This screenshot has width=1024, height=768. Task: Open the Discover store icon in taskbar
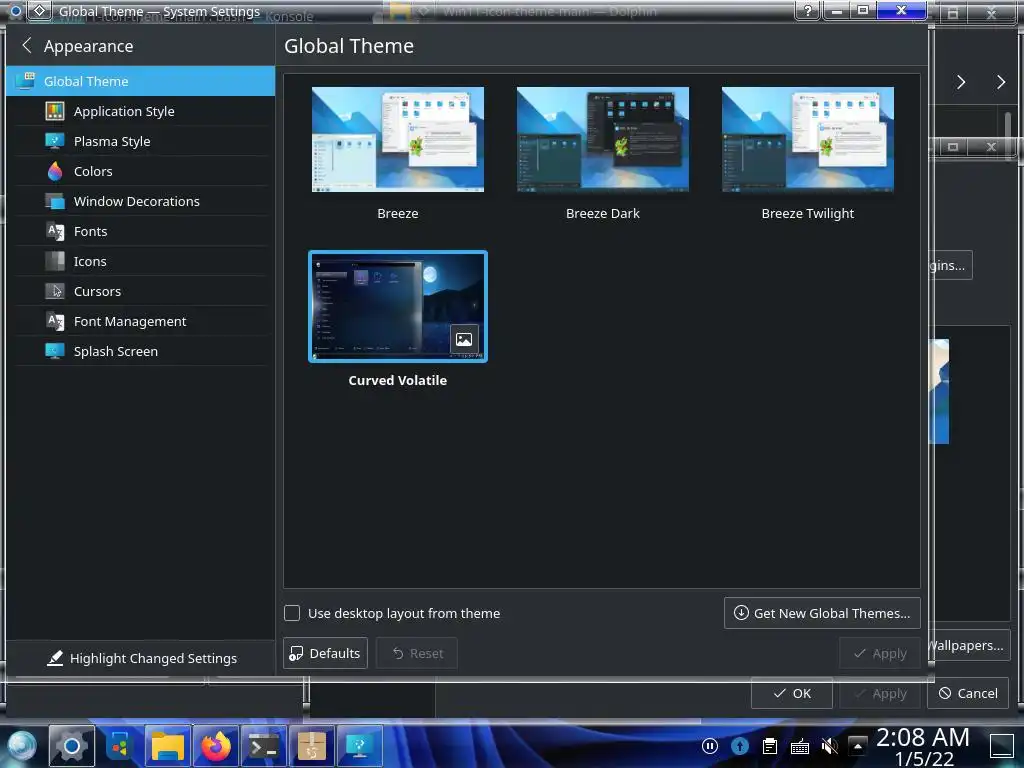tap(120, 746)
